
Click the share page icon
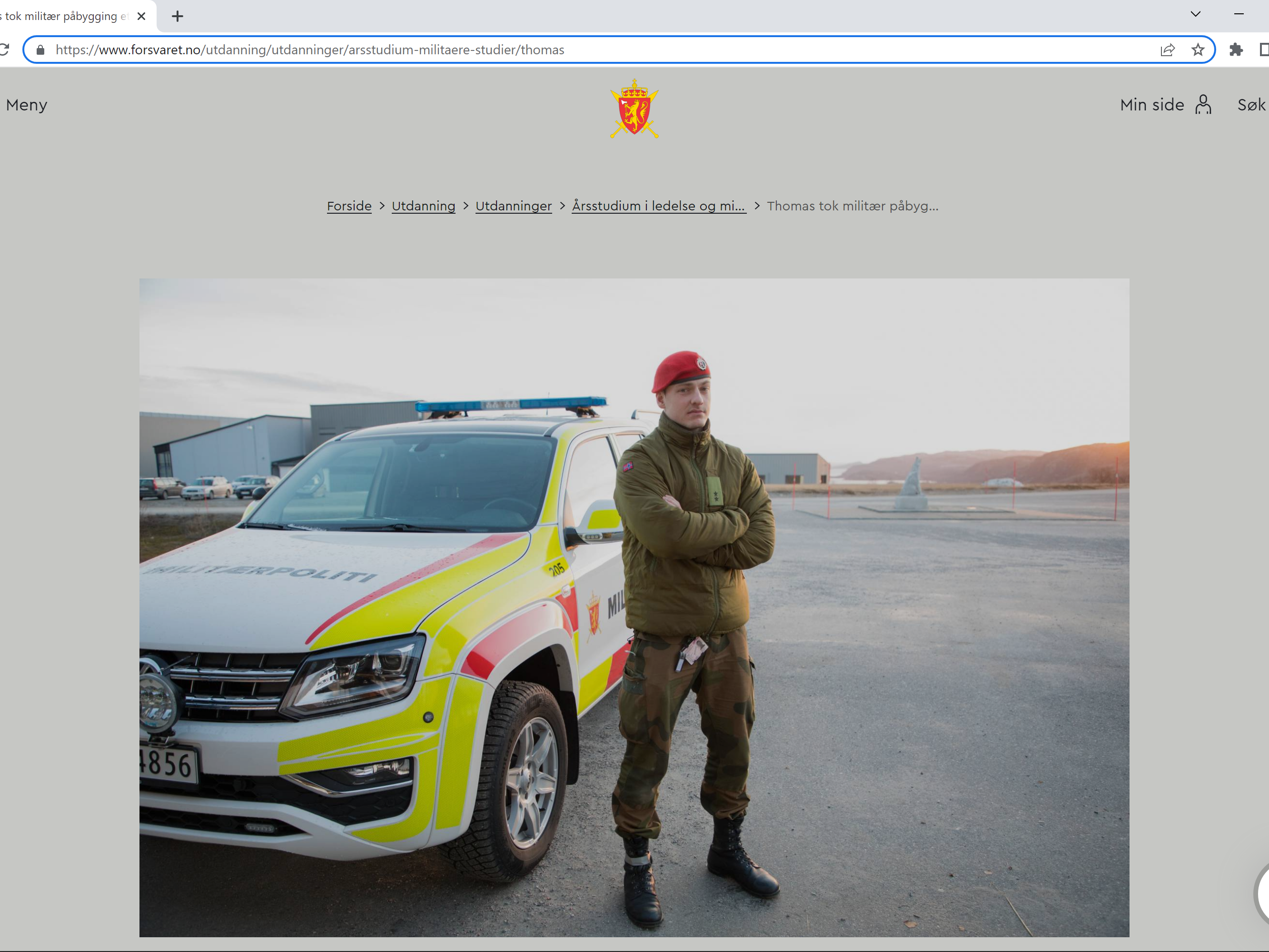click(1168, 50)
